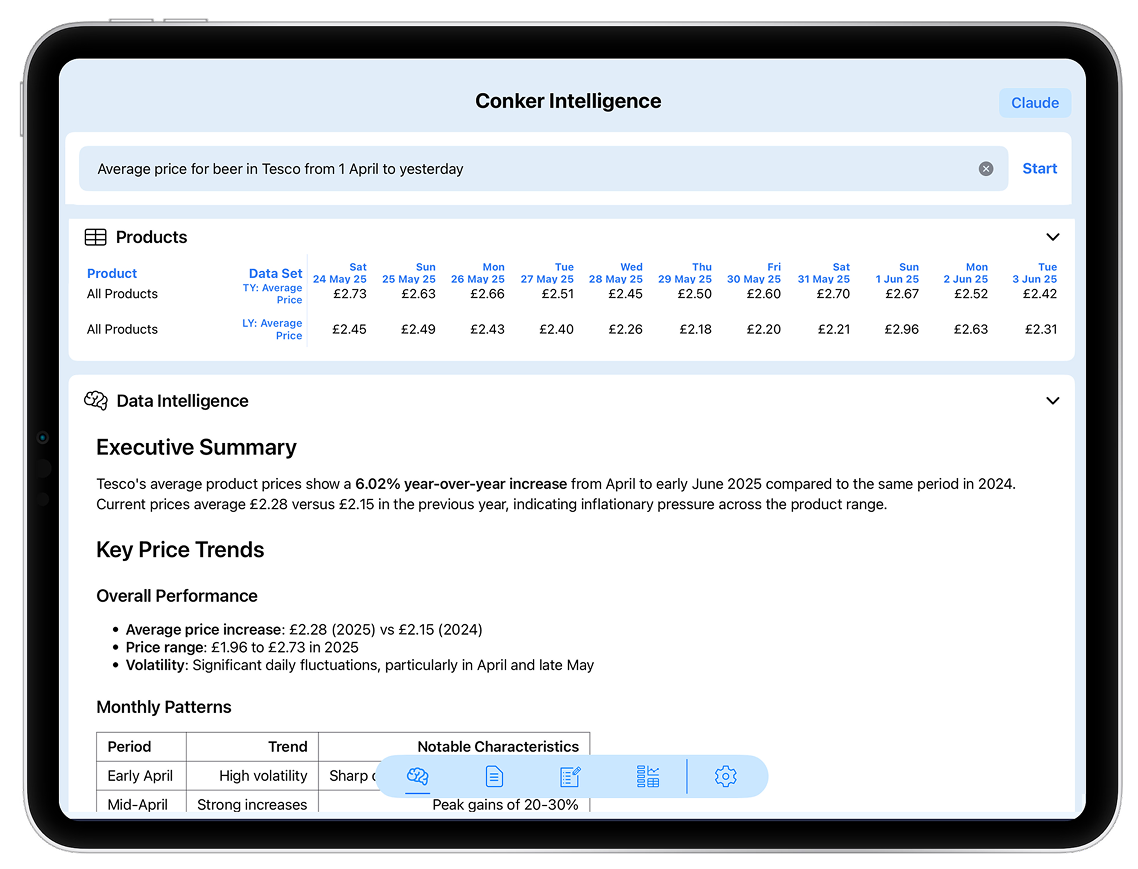Click the £2.96 LY price cell

(901, 329)
